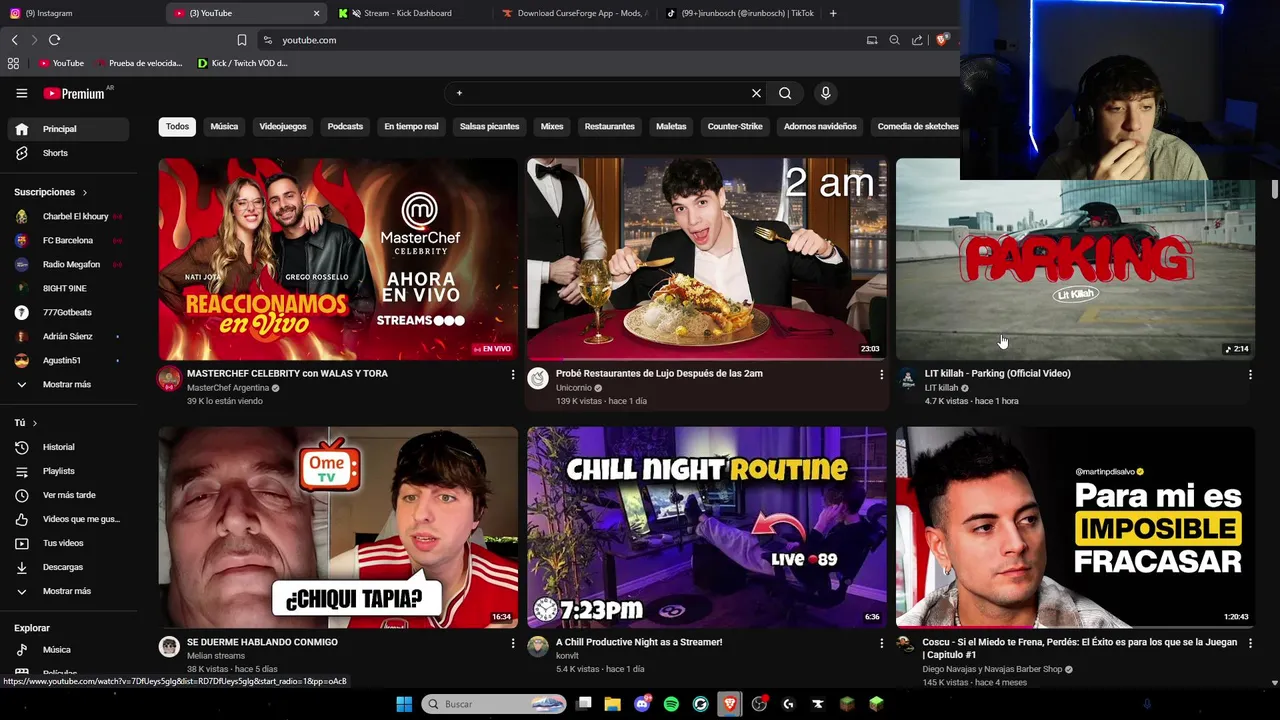
Task: Open Kick / Twitch VOD bookmark
Action: click(x=242, y=63)
